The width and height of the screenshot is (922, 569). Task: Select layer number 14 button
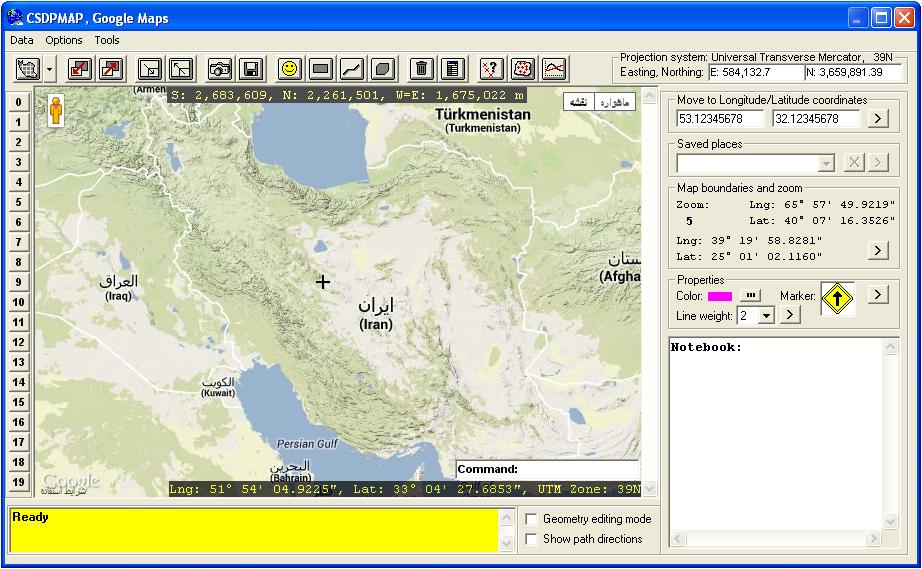[19, 382]
